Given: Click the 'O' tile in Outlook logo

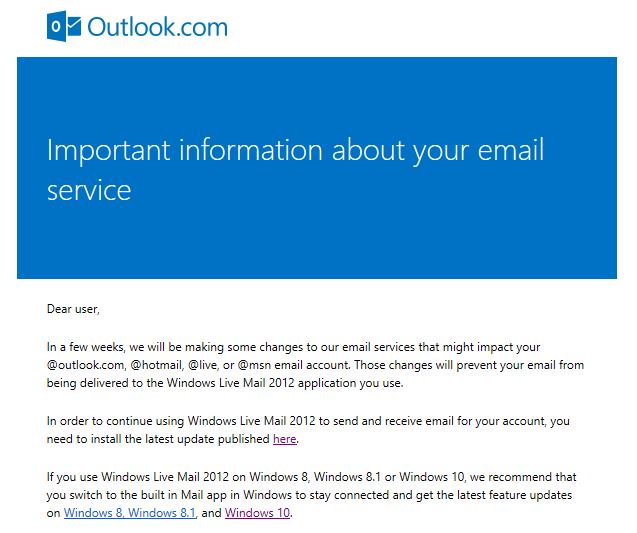Looking at the screenshot, I should (56, 26).
